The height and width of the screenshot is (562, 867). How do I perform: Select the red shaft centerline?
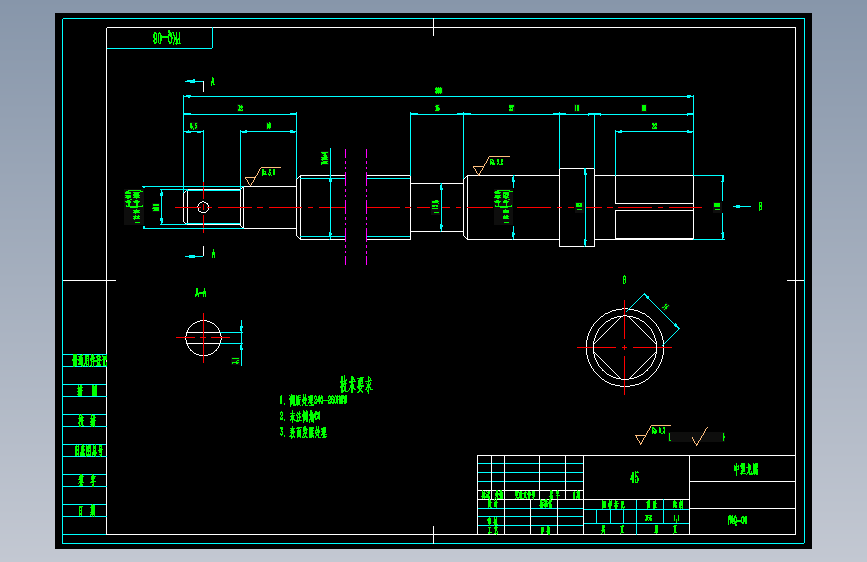438,207
